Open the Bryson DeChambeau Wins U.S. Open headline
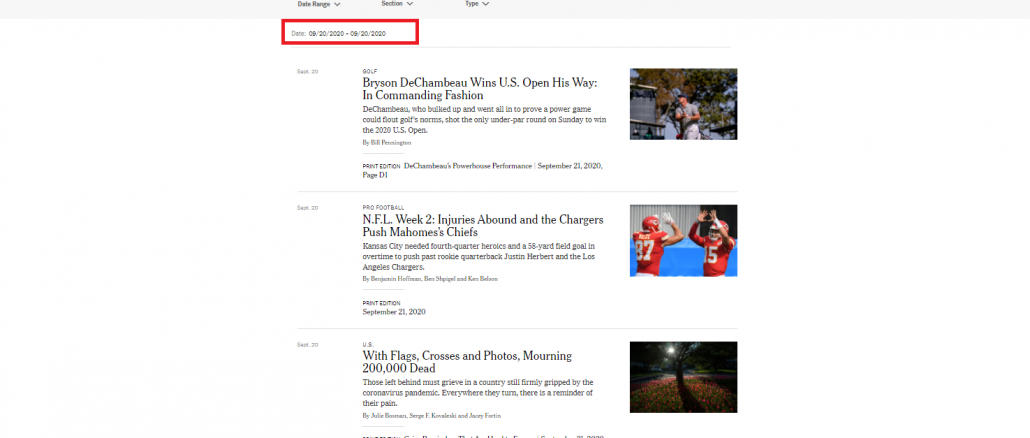Image resolution: width=1030 pixels, height=438 pixels. point(480,89)
